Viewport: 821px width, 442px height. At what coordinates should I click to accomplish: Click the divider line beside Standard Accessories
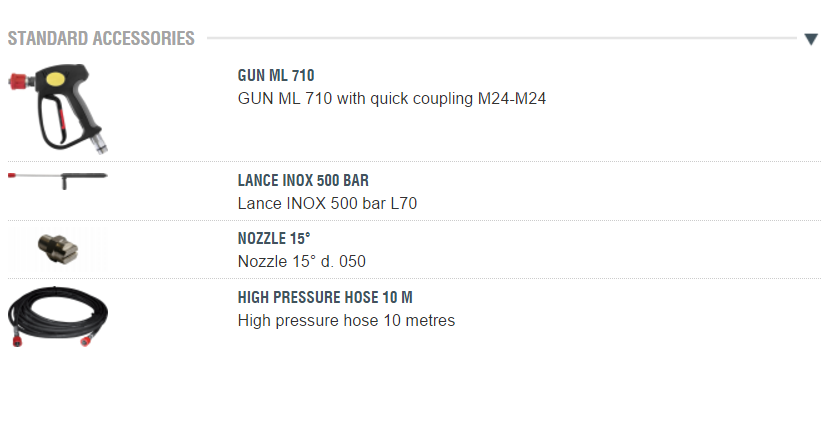[500, 39]
